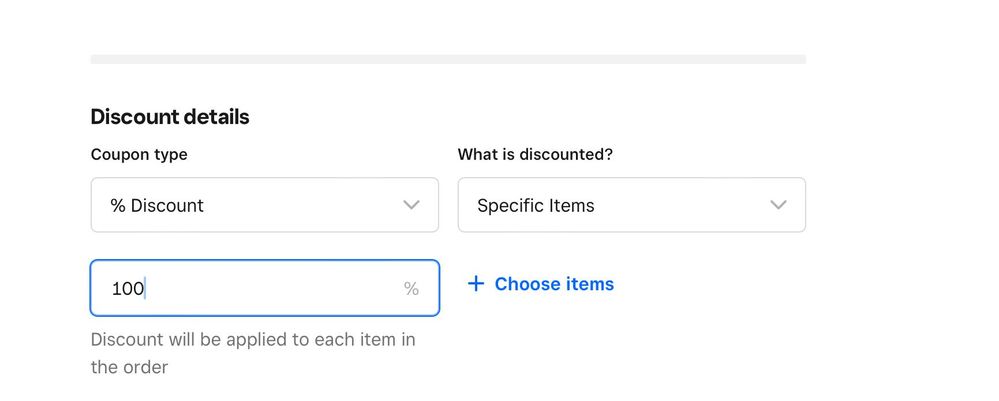Click blank area right of Choose items
This screenshot has width=999, height=401.
coord(720,284)
